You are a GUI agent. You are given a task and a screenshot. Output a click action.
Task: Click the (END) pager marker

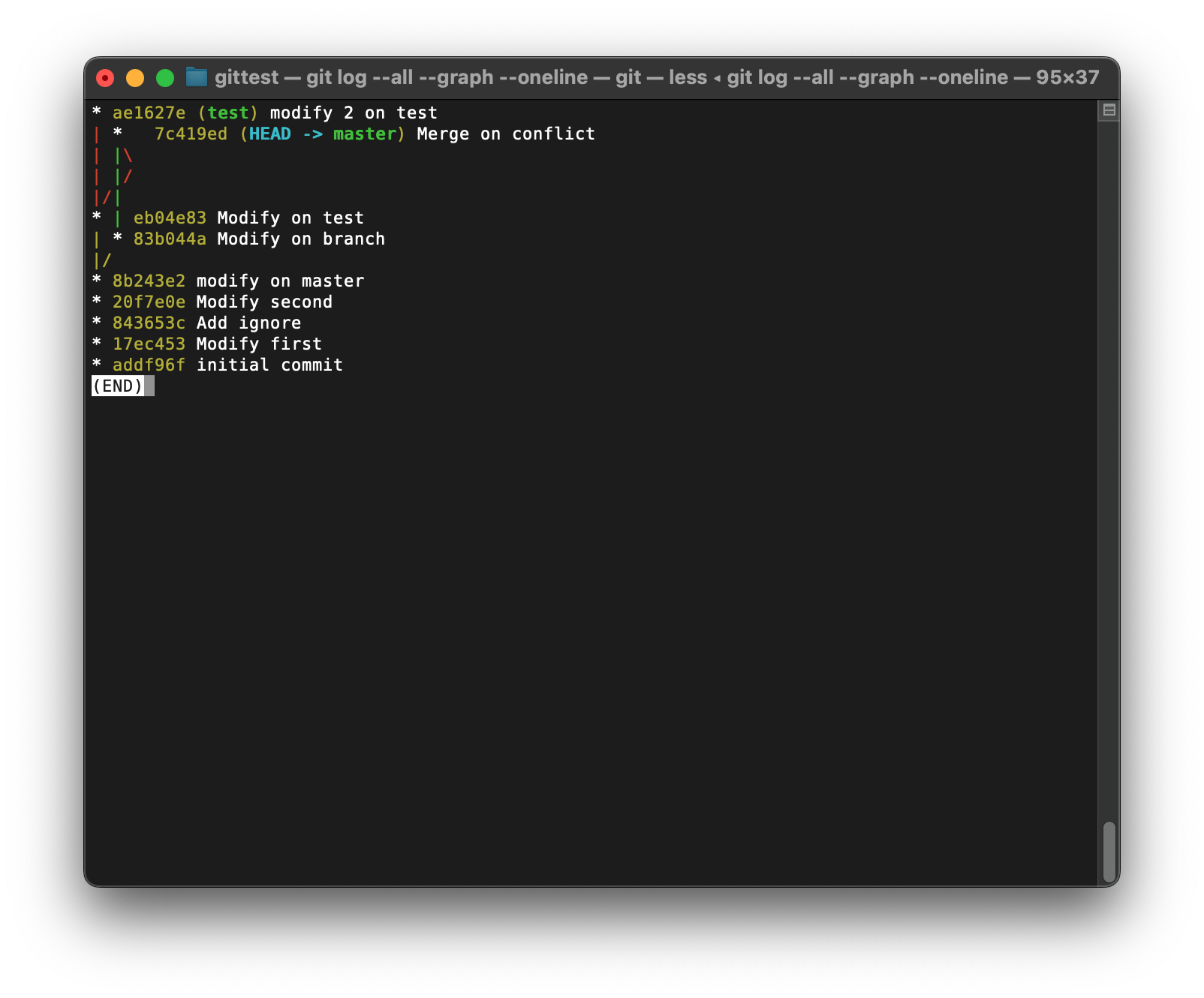pyautogui.click(x=118, y=386)
